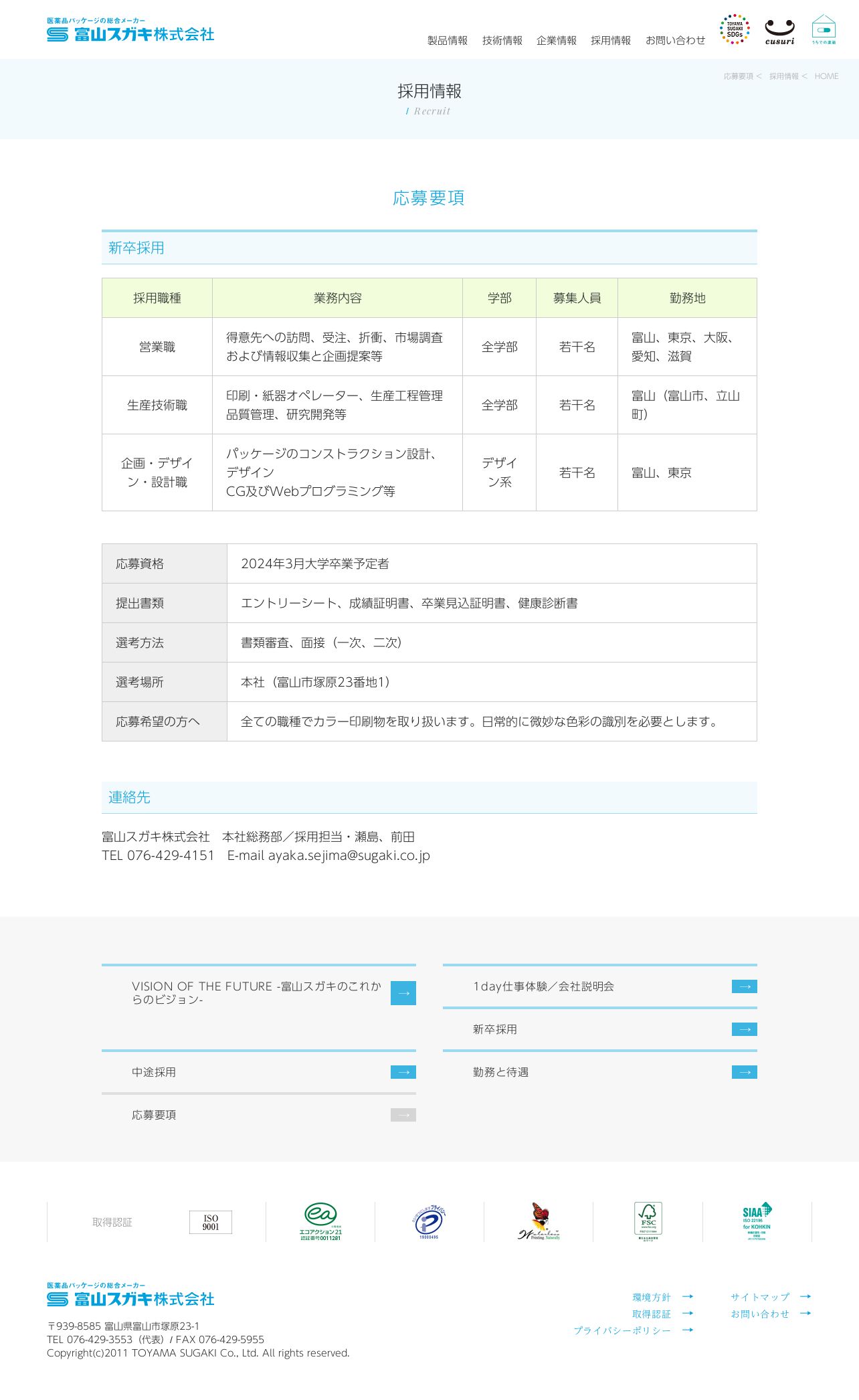Open footer お問い合わせ text link
This screenshot has height=1400, width=859.
pos(760,1314)
